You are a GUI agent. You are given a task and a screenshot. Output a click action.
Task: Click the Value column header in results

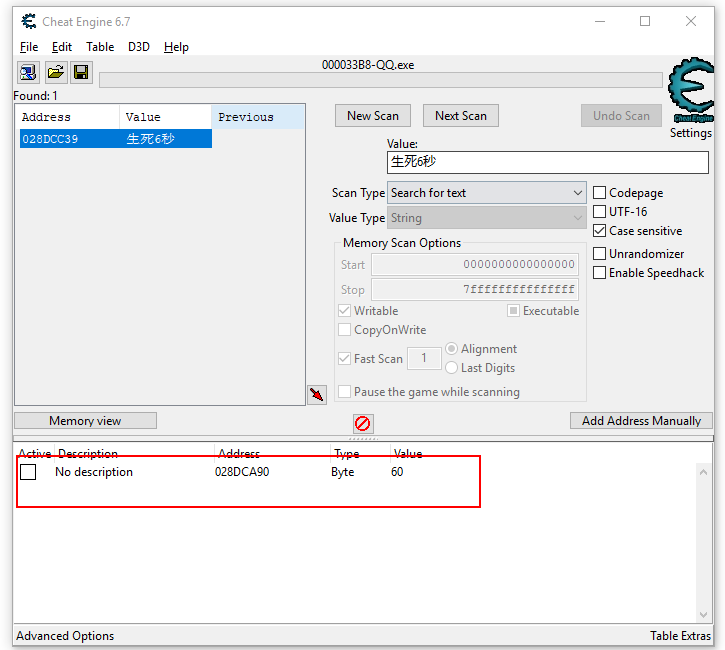point(166,117)
